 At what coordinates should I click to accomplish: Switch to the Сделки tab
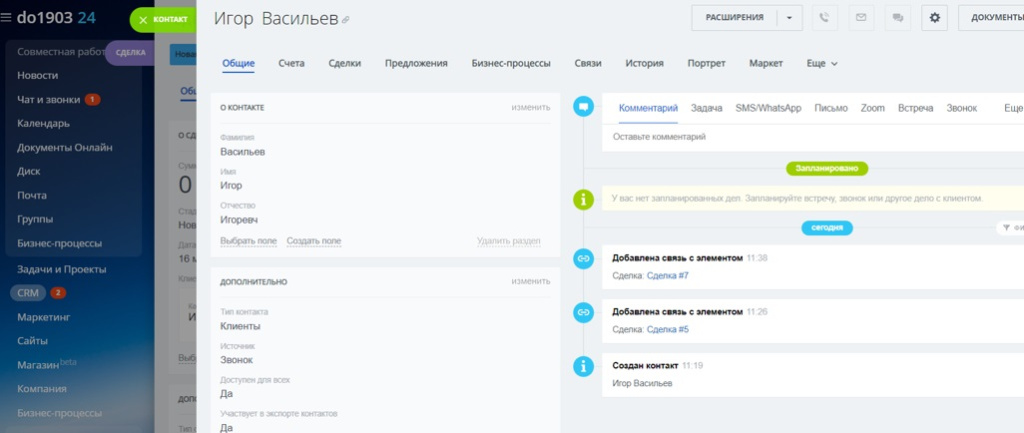(x=344, y=63)
